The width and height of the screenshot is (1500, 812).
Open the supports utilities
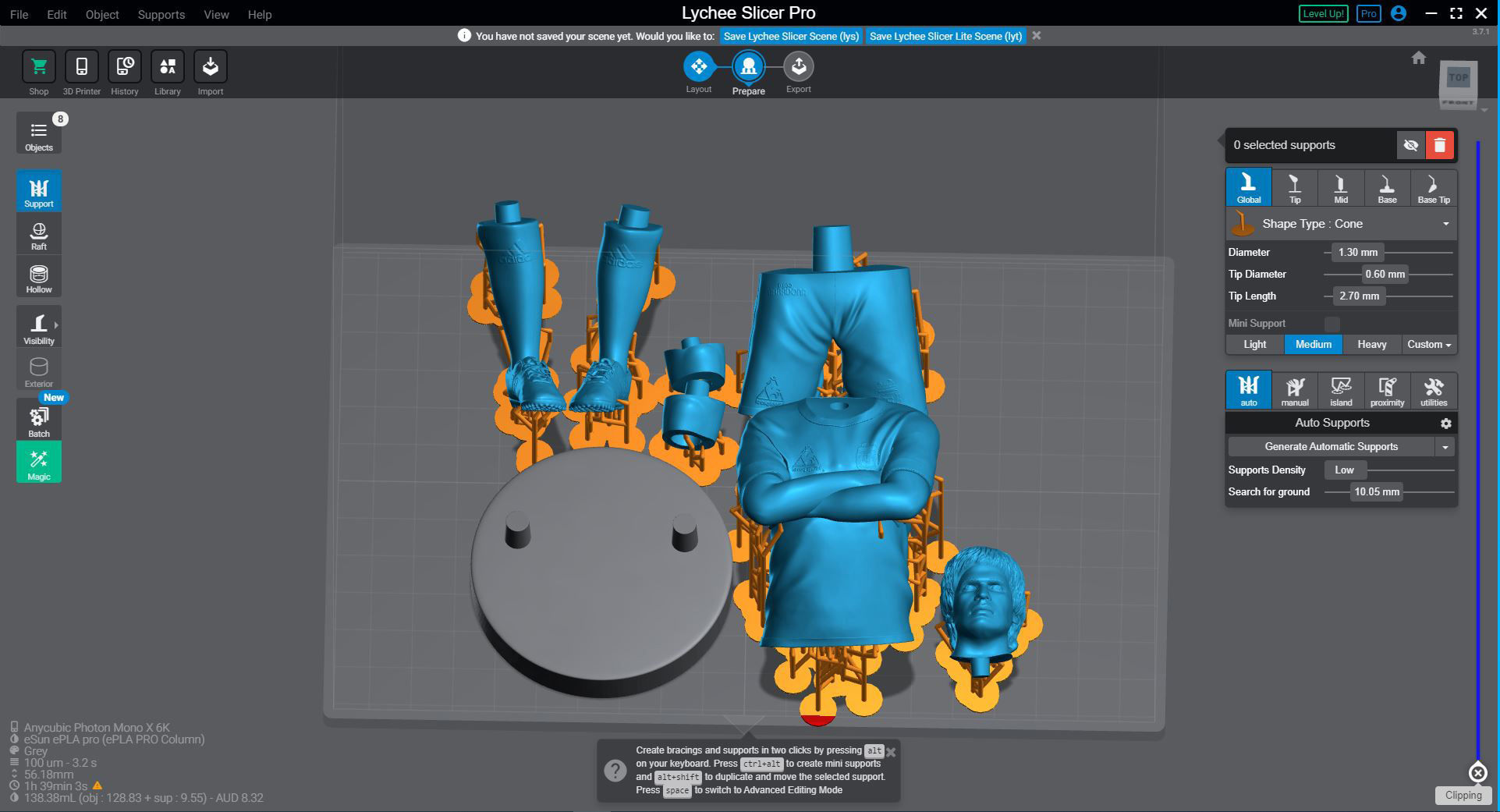point(1434,390)
